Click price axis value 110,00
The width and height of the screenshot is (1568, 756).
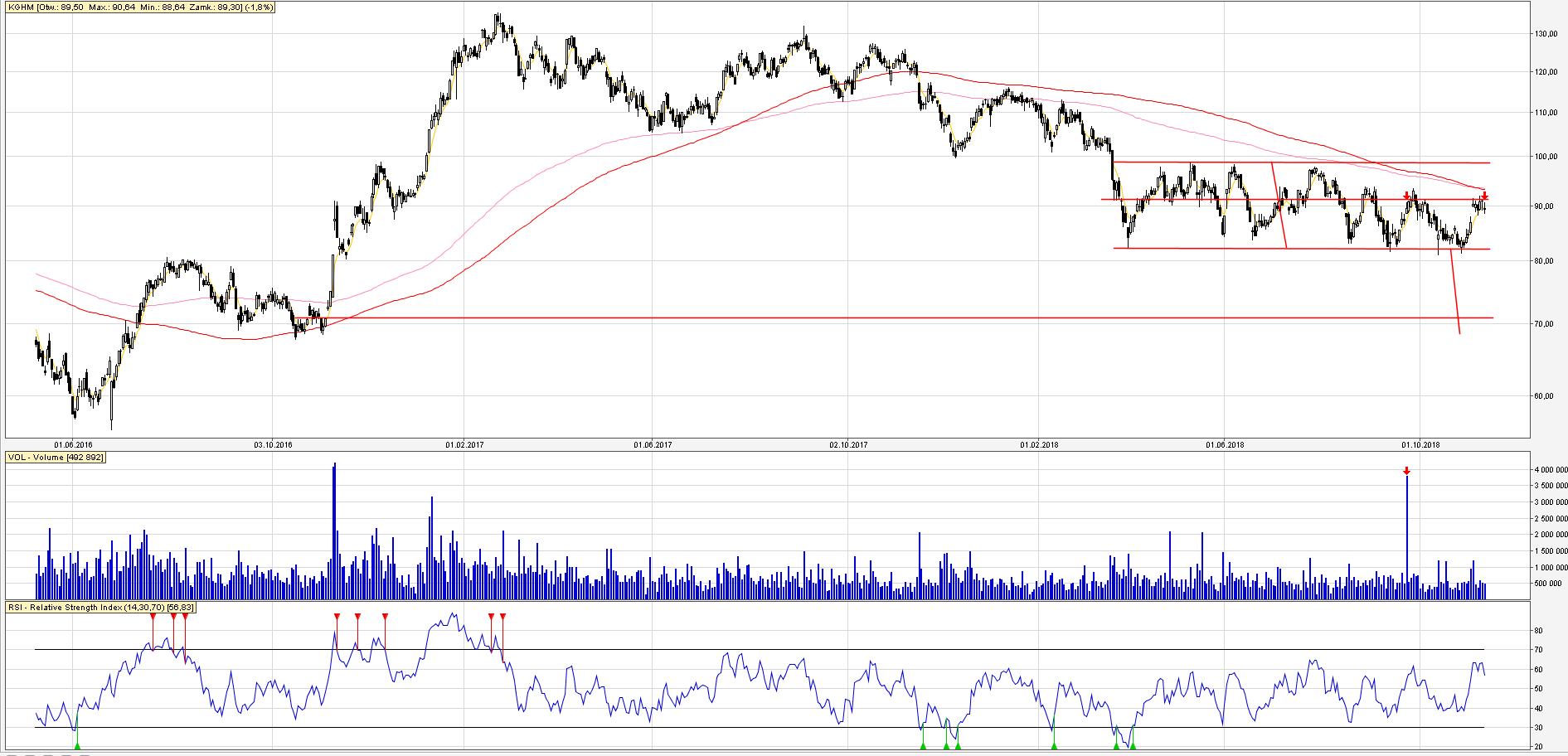(x=1546, y=113)
